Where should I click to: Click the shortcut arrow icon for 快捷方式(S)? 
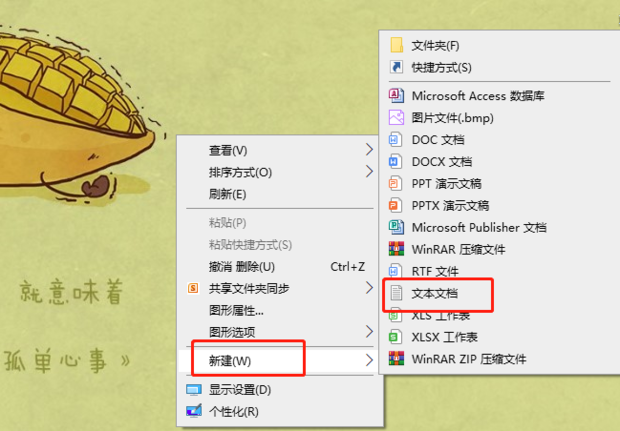click(396, 67)
